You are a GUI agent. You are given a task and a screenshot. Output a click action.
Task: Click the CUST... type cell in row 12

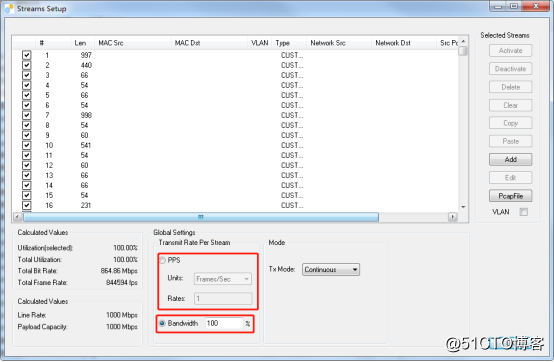tap(292, 165)
